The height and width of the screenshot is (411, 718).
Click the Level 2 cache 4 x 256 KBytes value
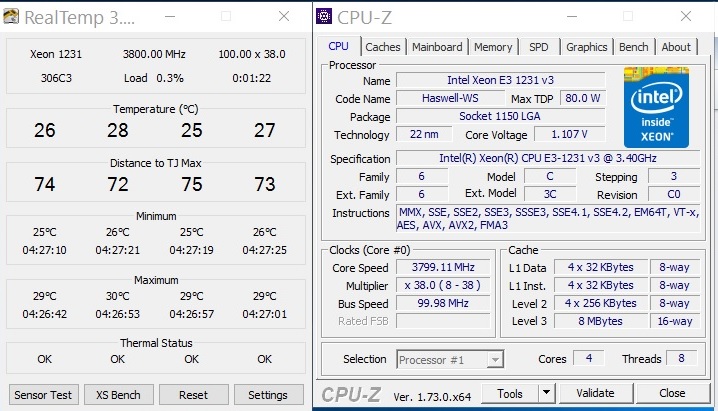600,303
